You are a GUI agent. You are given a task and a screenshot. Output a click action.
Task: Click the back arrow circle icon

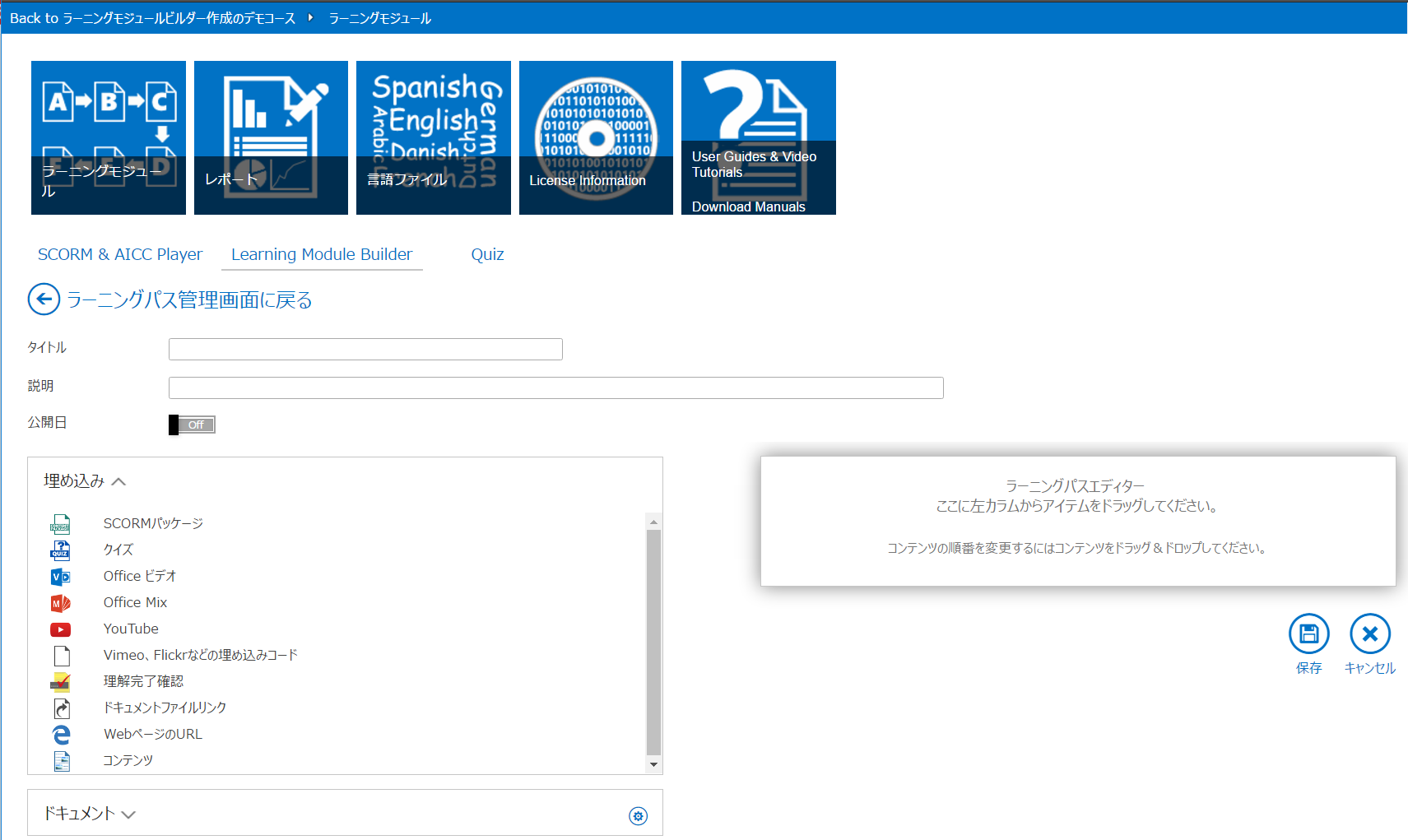tap(44, 299)
